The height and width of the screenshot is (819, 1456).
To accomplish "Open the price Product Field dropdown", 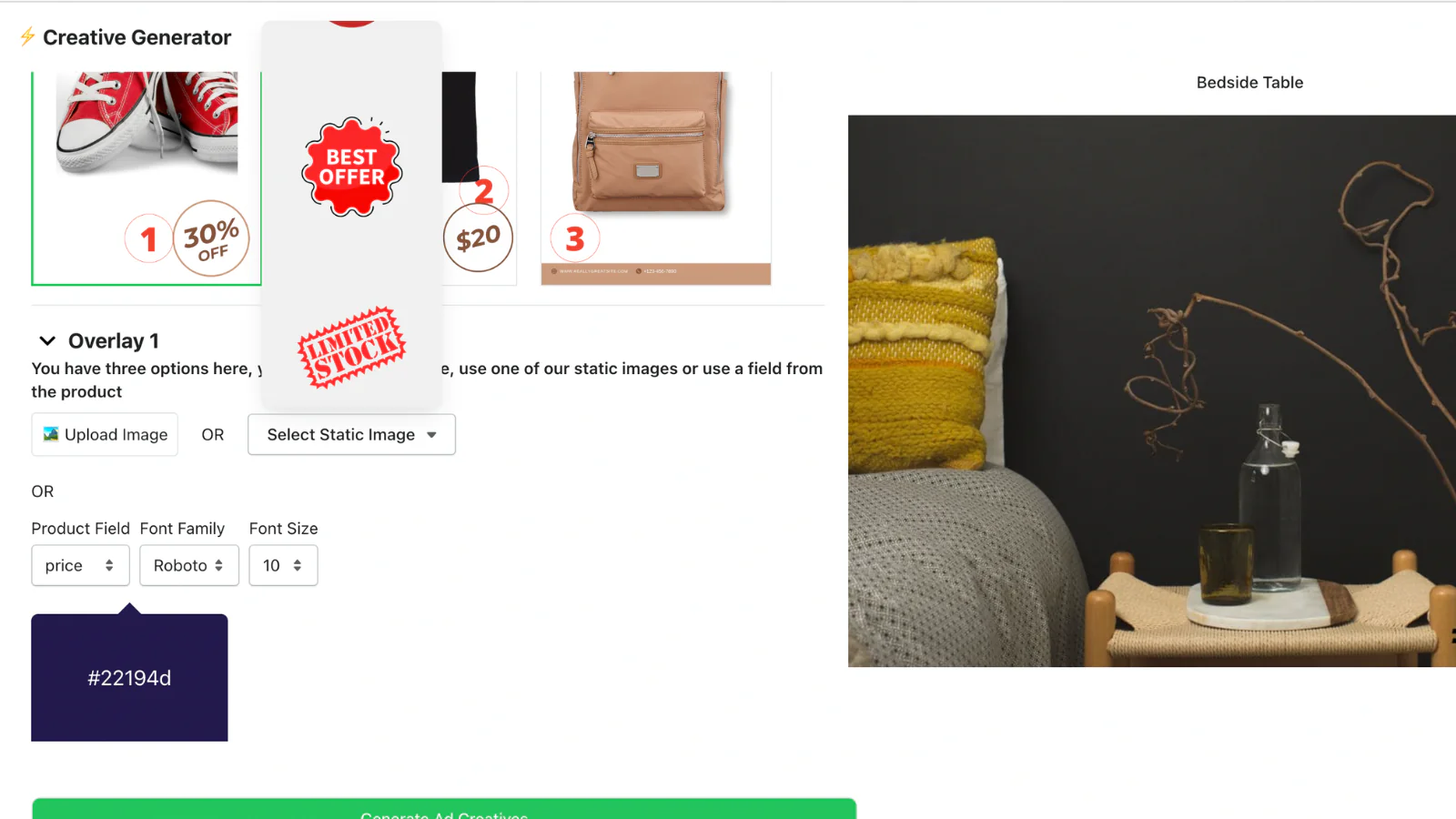I will [80, 565].
